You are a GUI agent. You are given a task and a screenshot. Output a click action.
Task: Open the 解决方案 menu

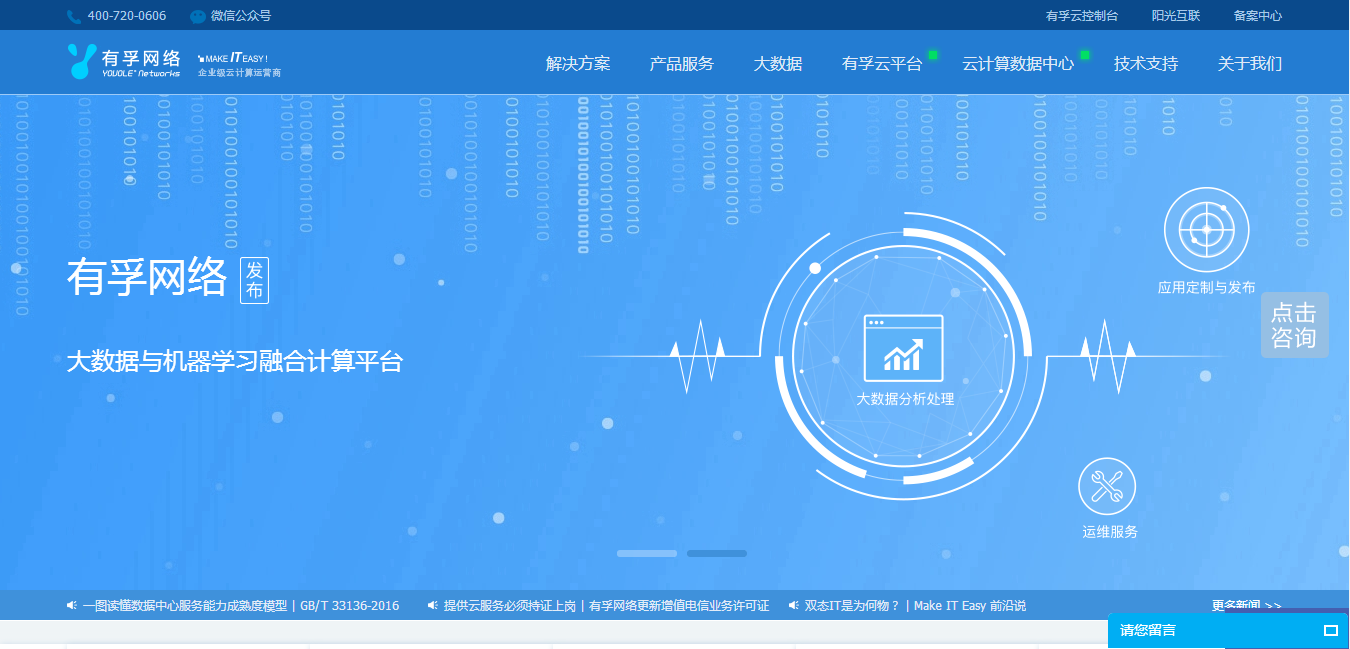[x=578, y=64]
